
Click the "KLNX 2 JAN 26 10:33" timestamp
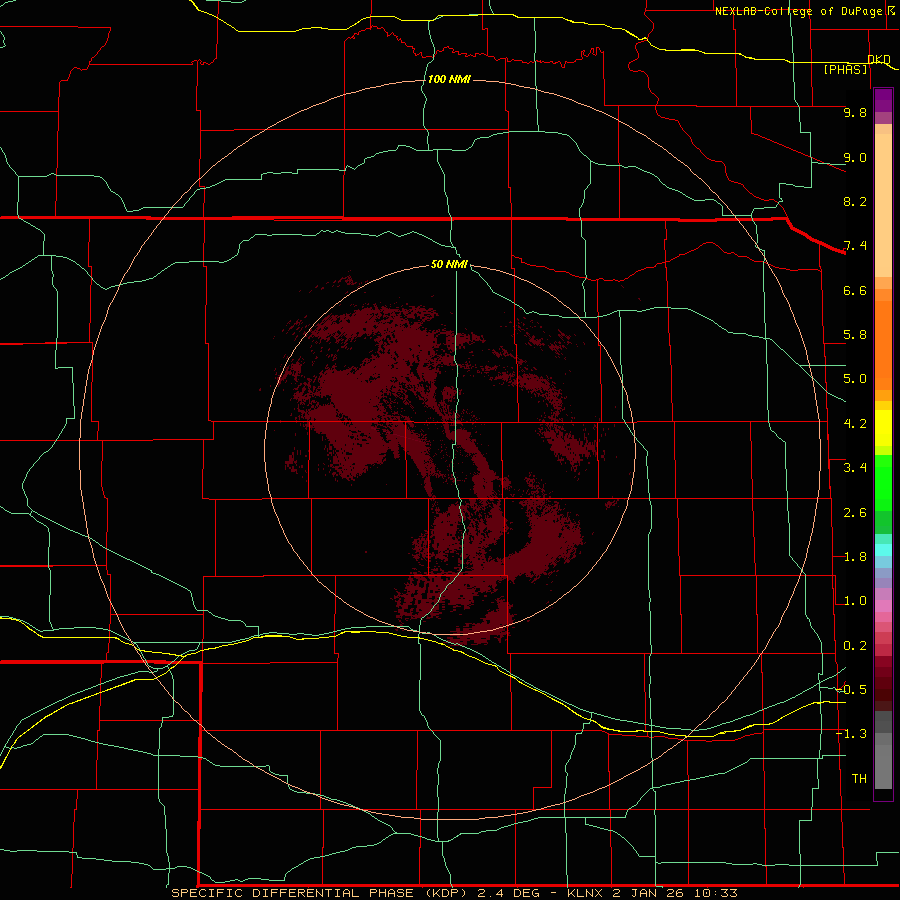pos(652,893)
